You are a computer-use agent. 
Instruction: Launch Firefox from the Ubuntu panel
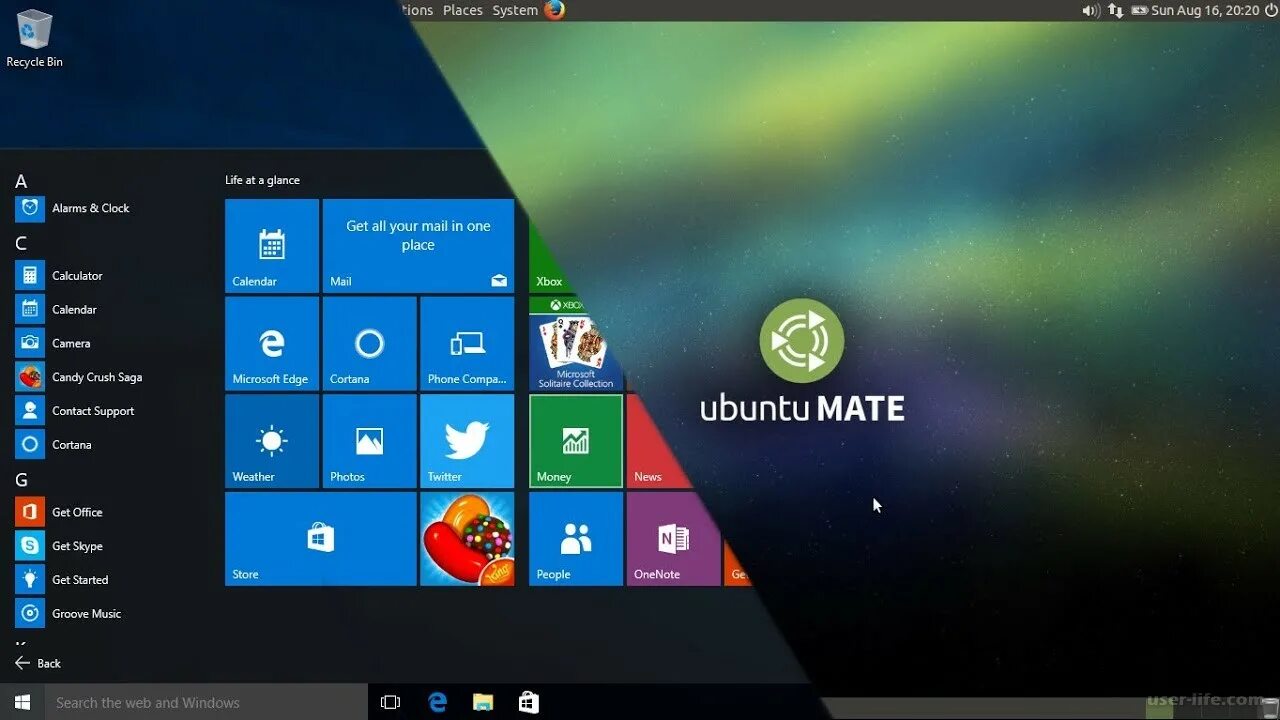point(555,10)
